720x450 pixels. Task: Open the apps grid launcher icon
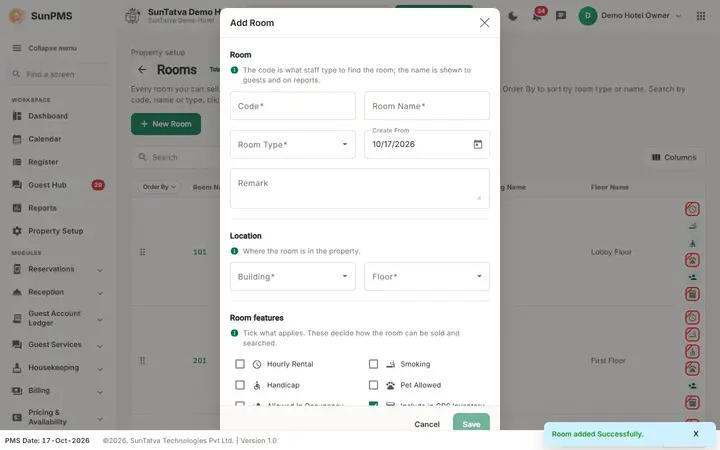pos(701,16)
